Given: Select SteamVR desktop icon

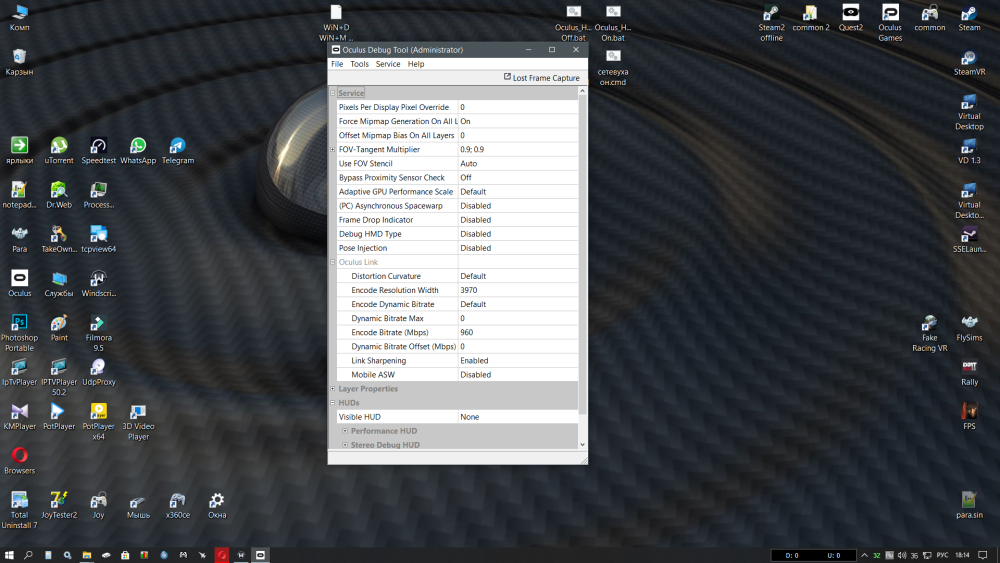Looking at the screenshot, I should coord(969,62).
